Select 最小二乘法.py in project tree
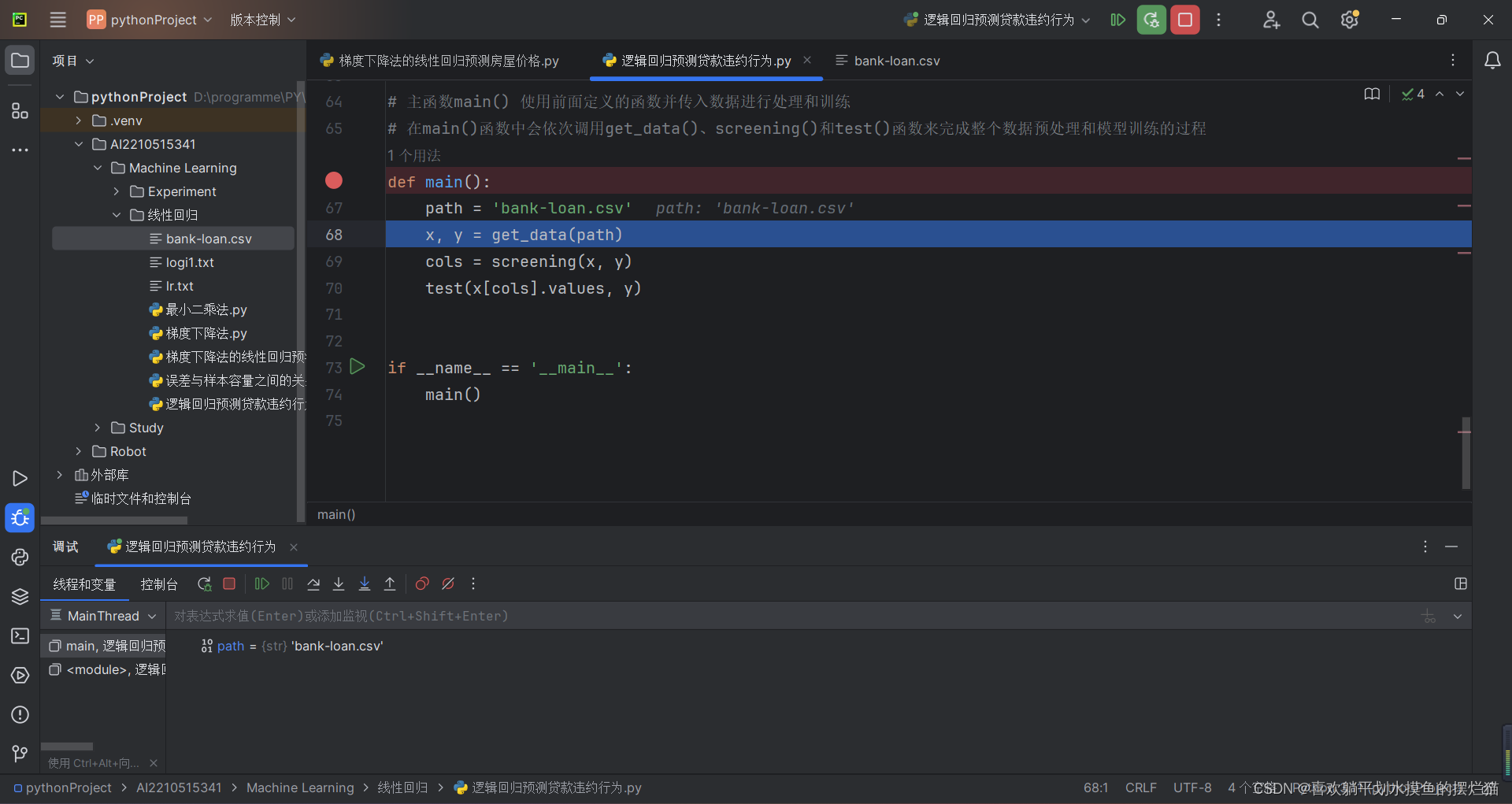Screen dimensions: 1512x804 coord(198,309)
